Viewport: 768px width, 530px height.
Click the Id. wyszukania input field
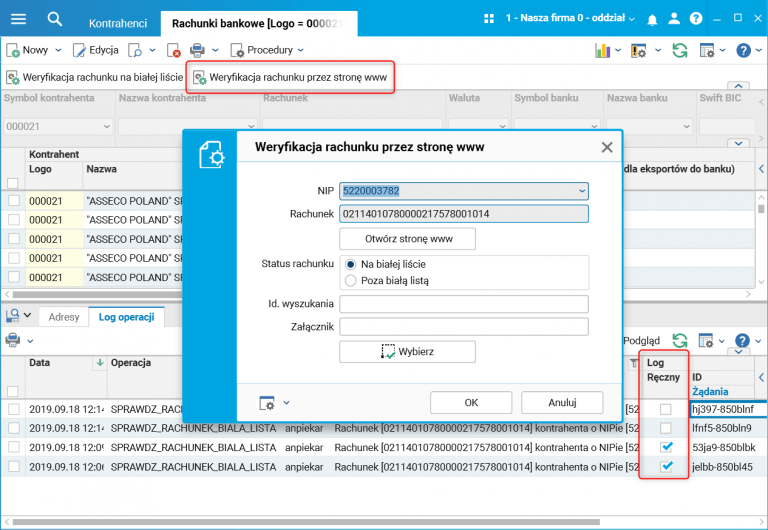tap(464, 304)
